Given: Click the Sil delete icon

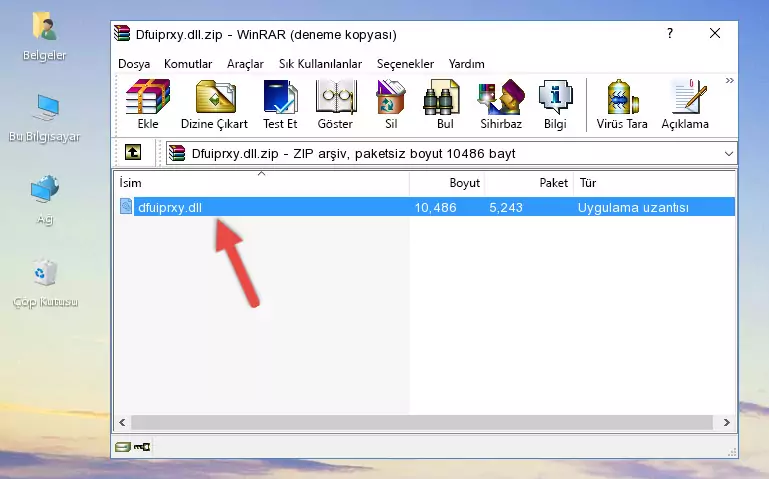Looking at the screenshot, I should [391, 104].
